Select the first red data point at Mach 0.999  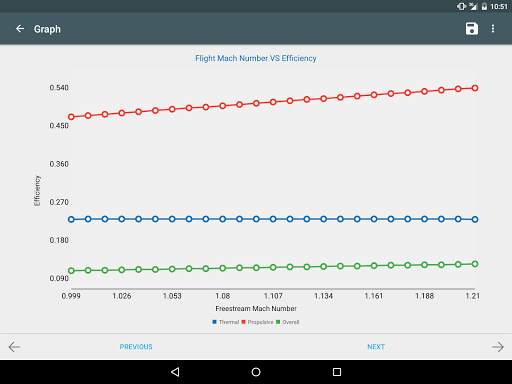pos(71,117)
